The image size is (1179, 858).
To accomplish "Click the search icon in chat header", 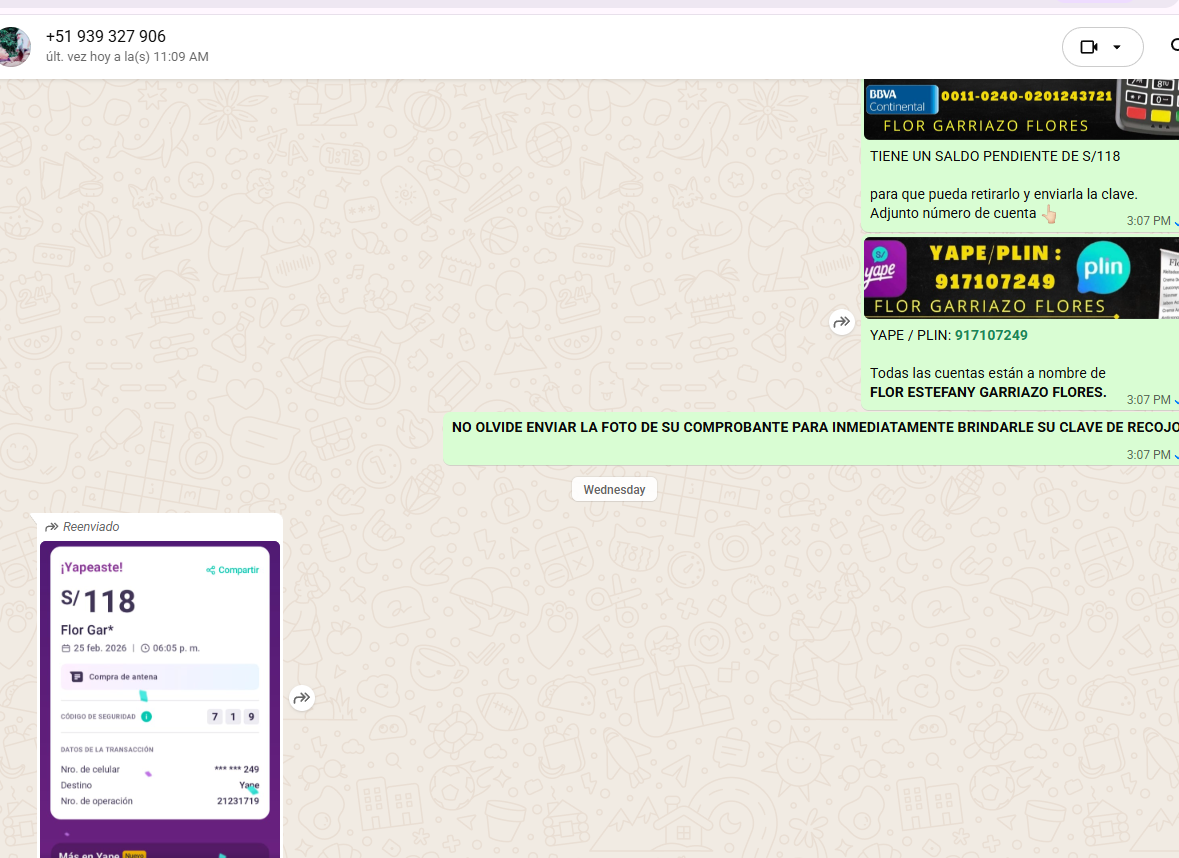I will (x=1174, y=46).
